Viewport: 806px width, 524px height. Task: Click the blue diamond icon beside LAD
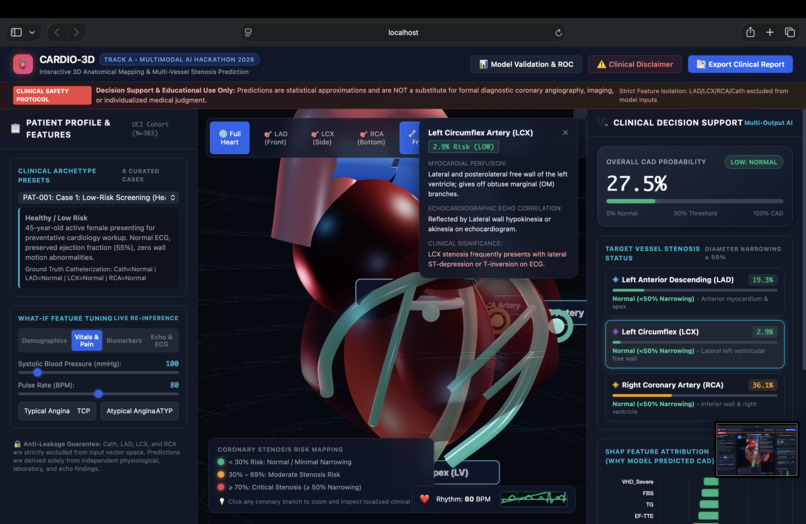click(615, 280)
